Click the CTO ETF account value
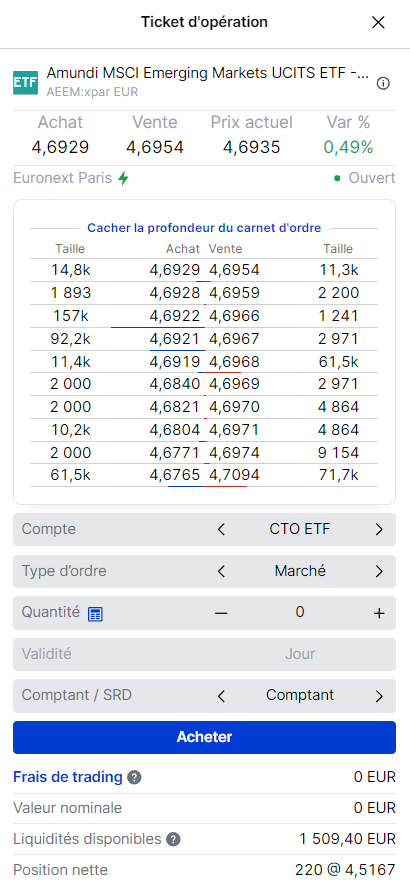The height and width of the screenshot is (891, 410). (300, 530)
